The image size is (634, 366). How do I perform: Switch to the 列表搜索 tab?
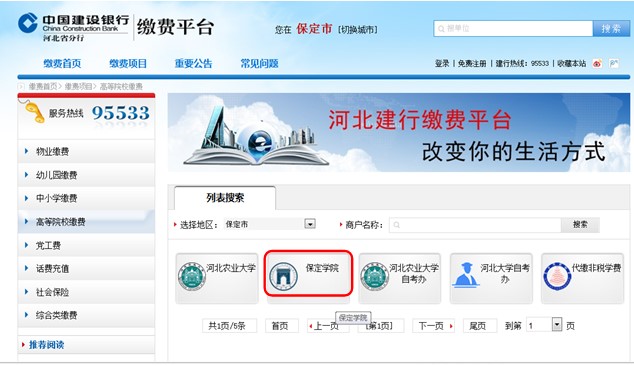pos(225,198)
